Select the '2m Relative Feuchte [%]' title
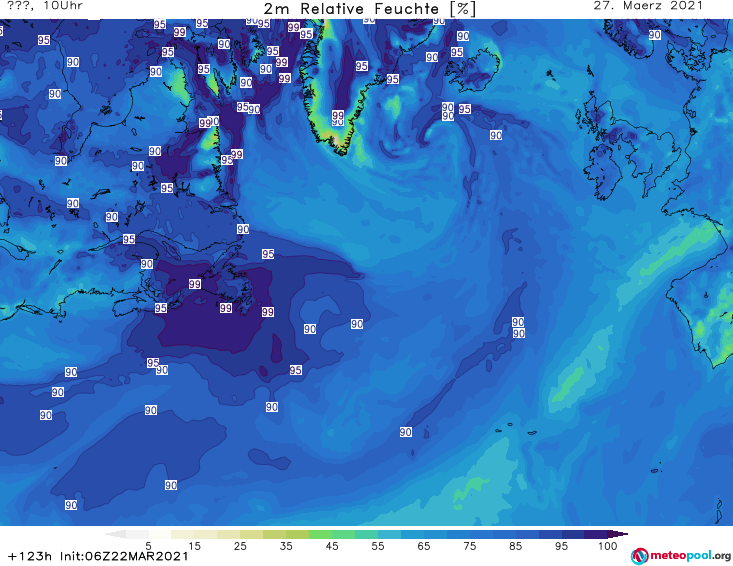The image size is (733, 566). (370, 9)
